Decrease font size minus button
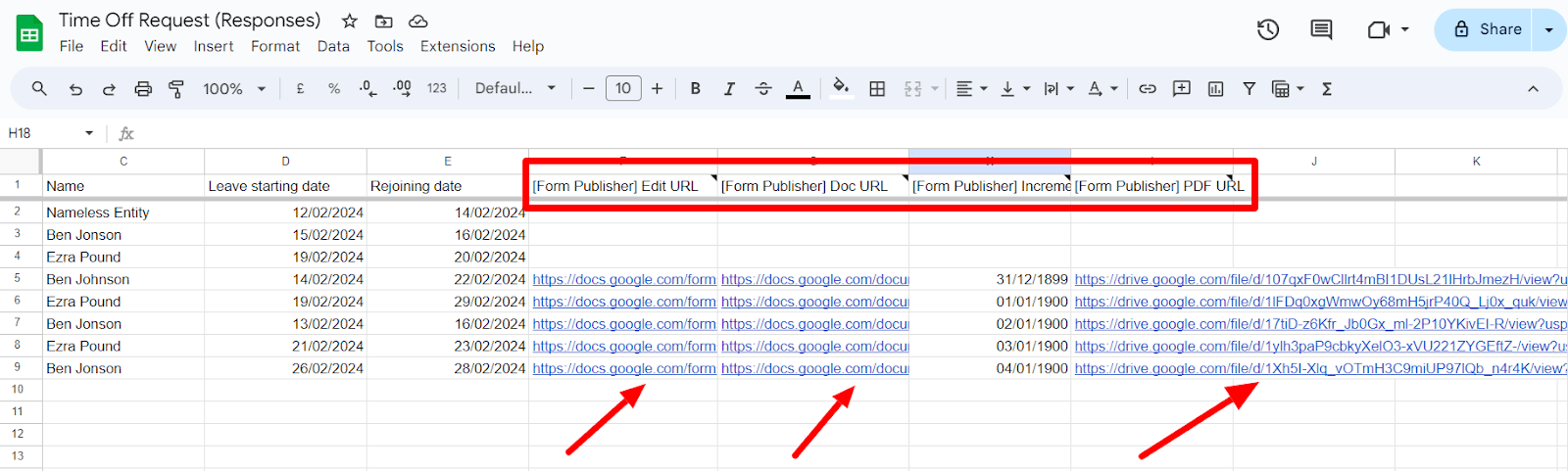The height and width of the screenshot is (471, 1568). tap(589, 88)
